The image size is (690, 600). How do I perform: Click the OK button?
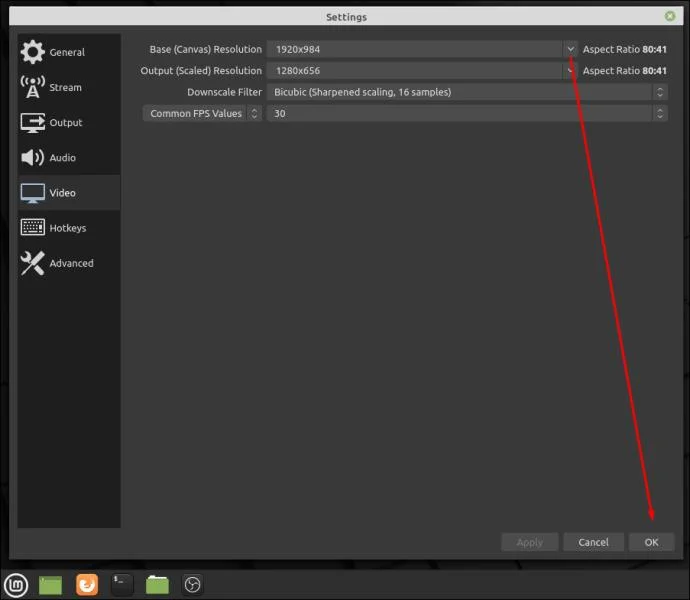tap(651, 542)
